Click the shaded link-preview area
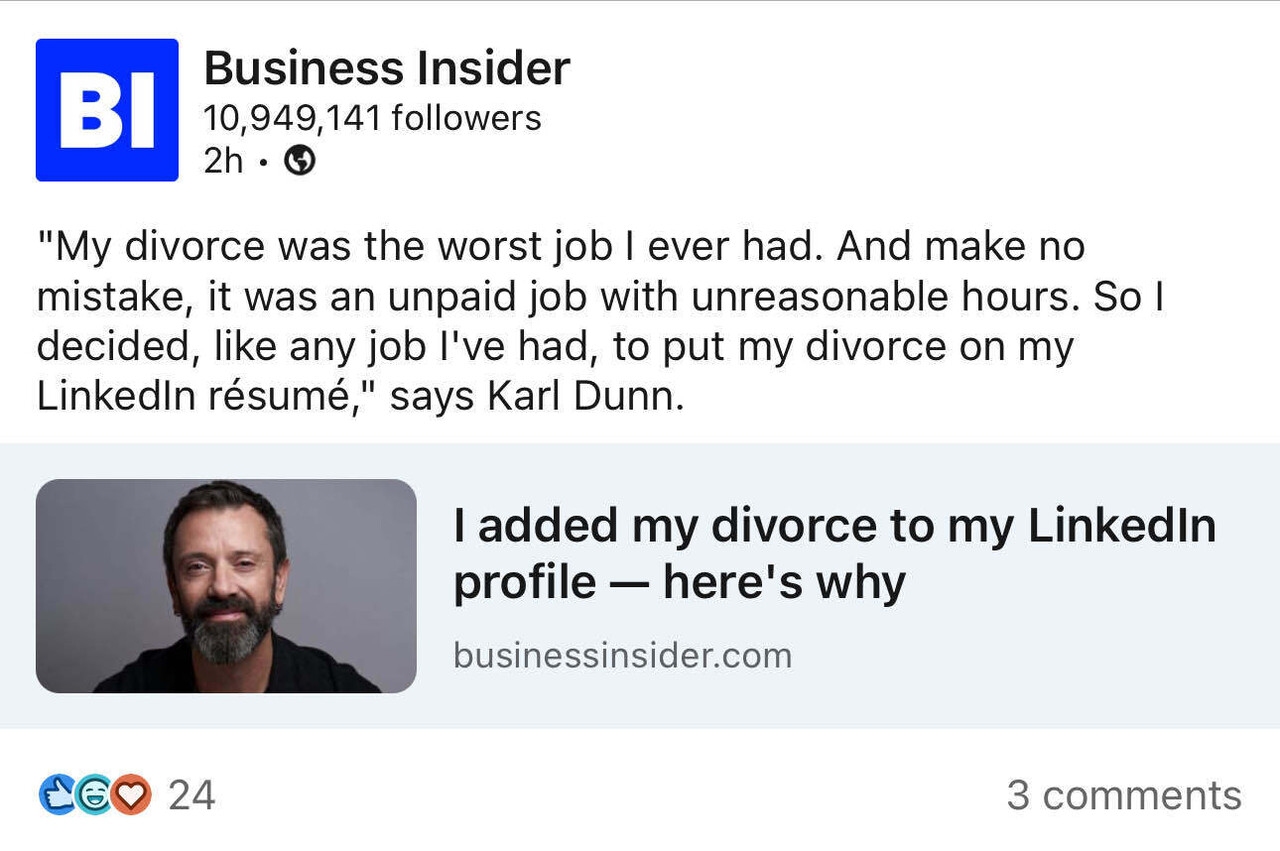 640,585
